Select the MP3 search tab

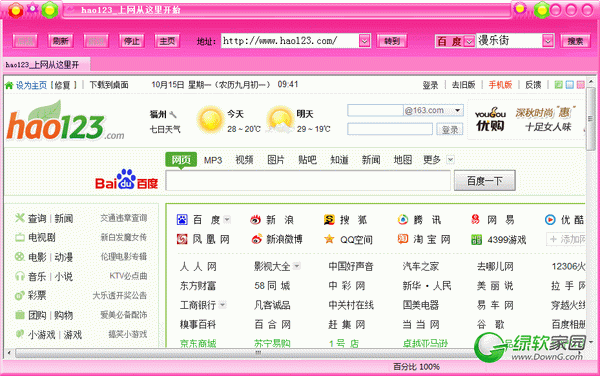coord(213,160)
